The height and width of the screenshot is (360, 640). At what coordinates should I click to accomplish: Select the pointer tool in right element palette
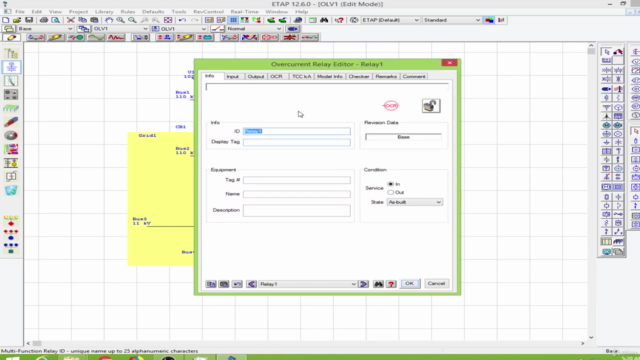[607, 52]
